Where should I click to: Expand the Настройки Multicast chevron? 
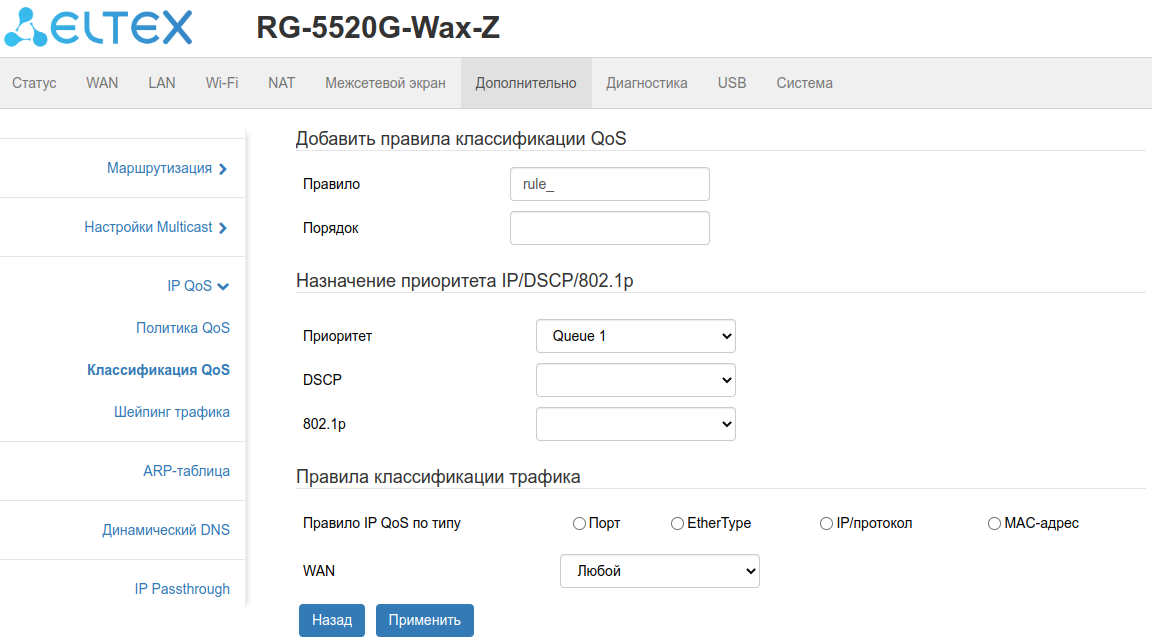[223, 228]
